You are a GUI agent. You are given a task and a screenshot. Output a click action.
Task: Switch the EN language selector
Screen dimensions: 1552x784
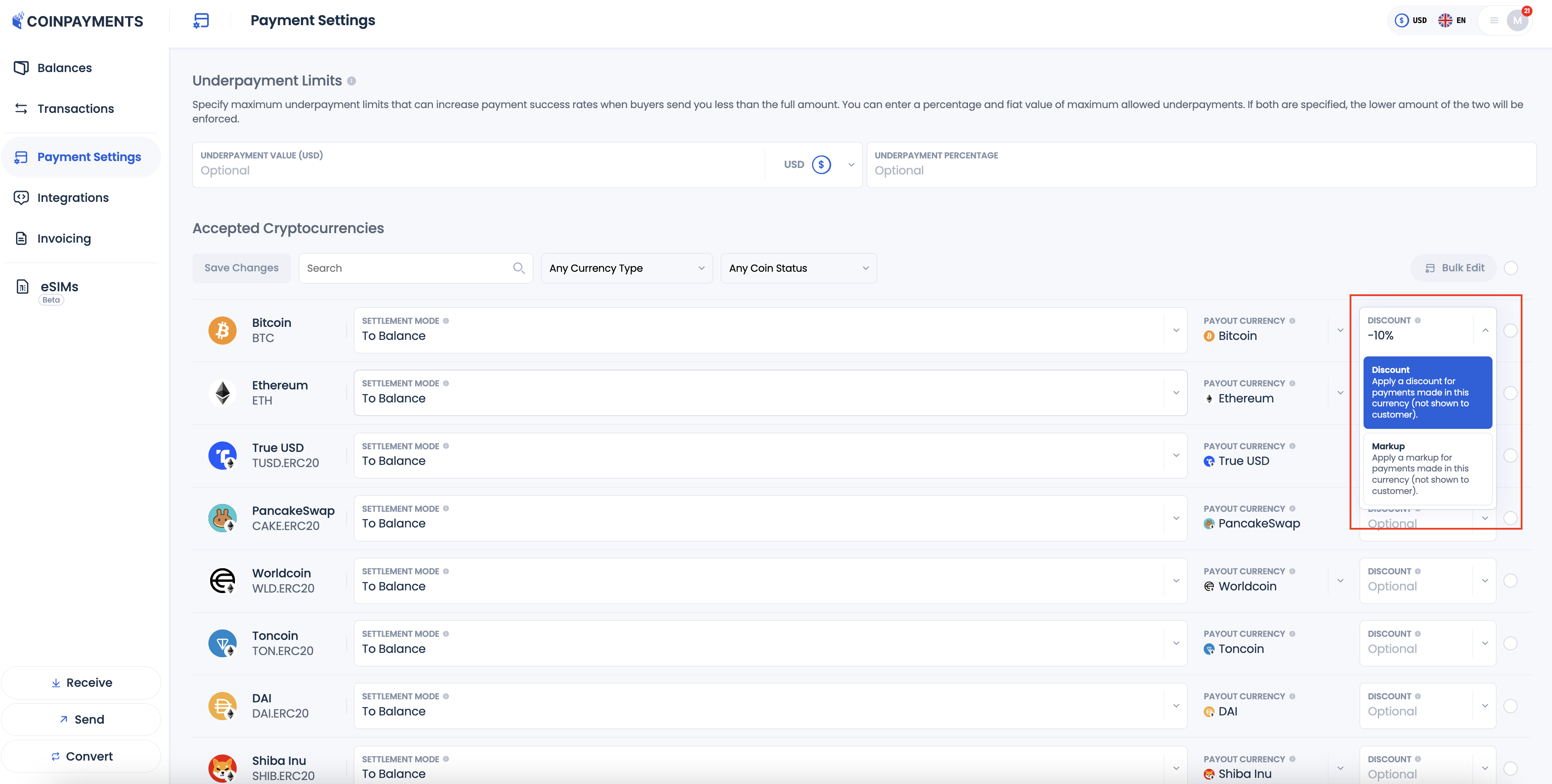coord(1452,20)
